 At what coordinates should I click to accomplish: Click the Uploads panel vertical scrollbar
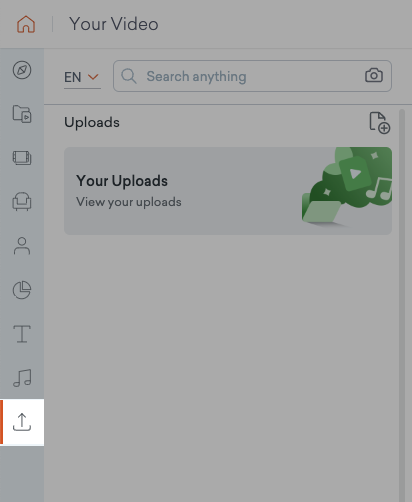(x=402, y=305)
